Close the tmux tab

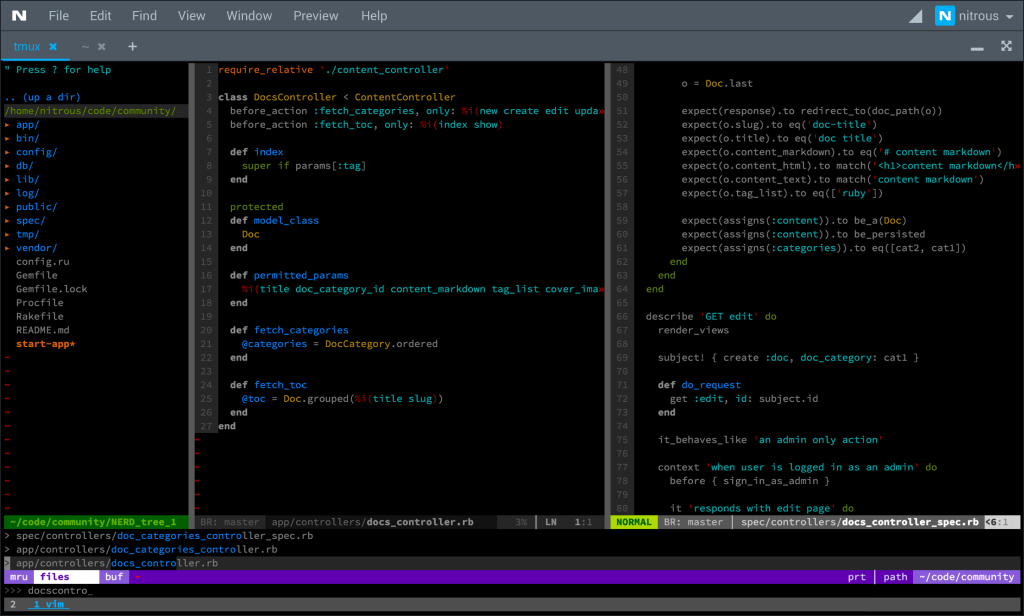click(x=53, y=47)
